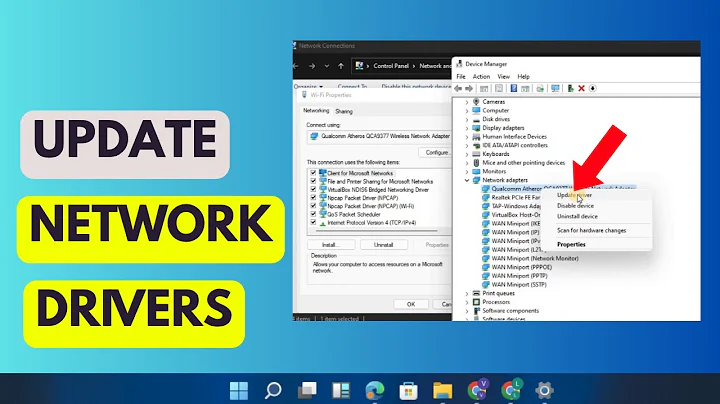
Task: Expand the Print queues node
Action: point(467,293)
